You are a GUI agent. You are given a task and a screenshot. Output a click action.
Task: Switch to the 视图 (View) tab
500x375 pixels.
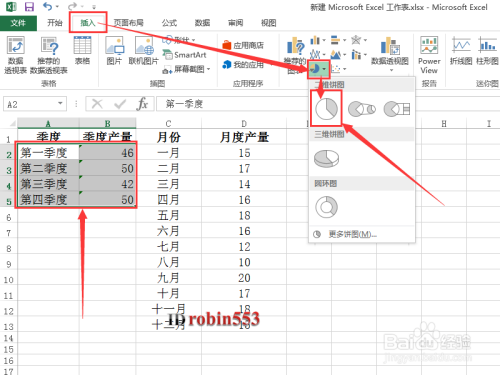click(268, 23)
